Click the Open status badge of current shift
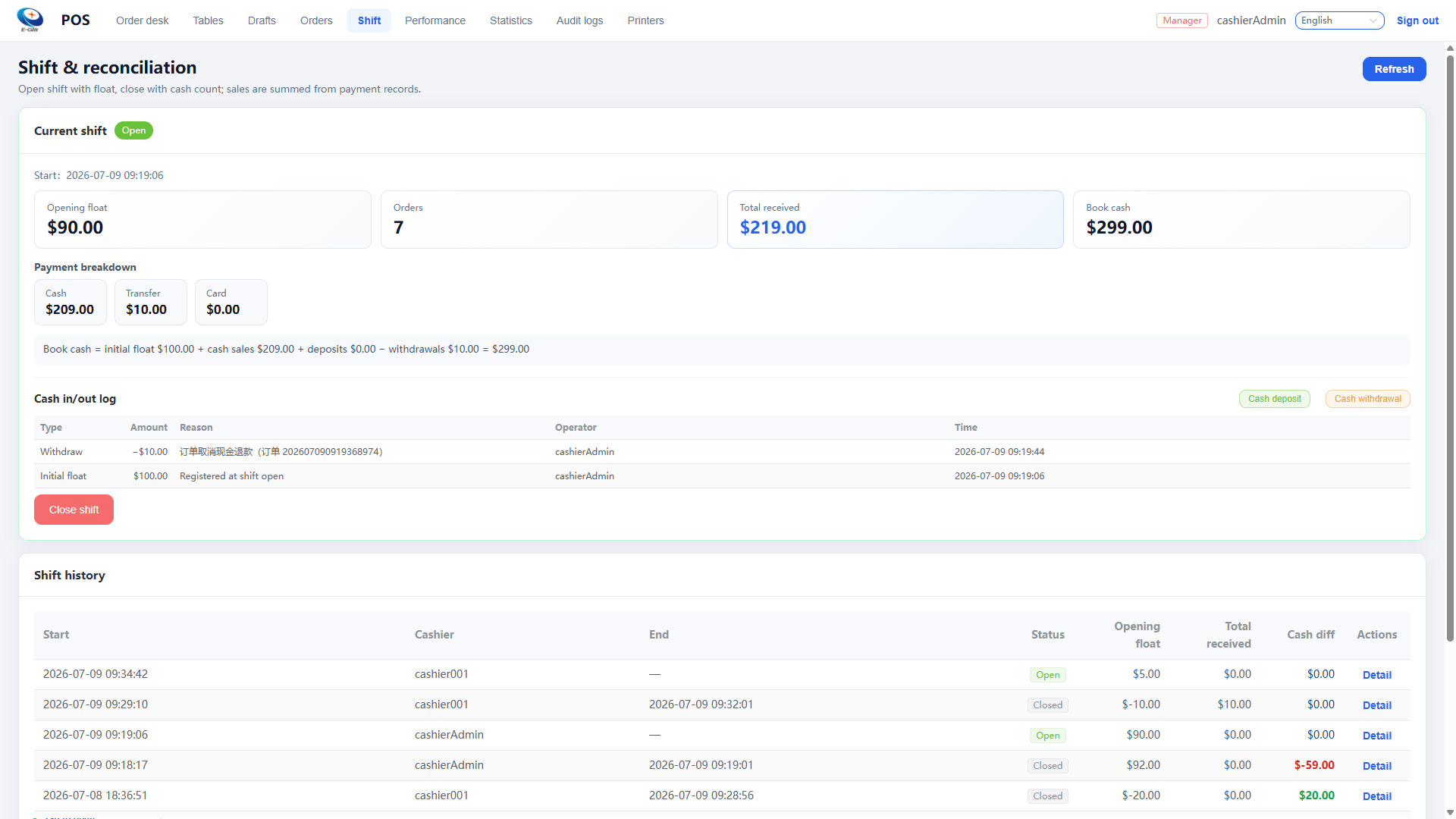1456x819 pixels. (133, 130)
